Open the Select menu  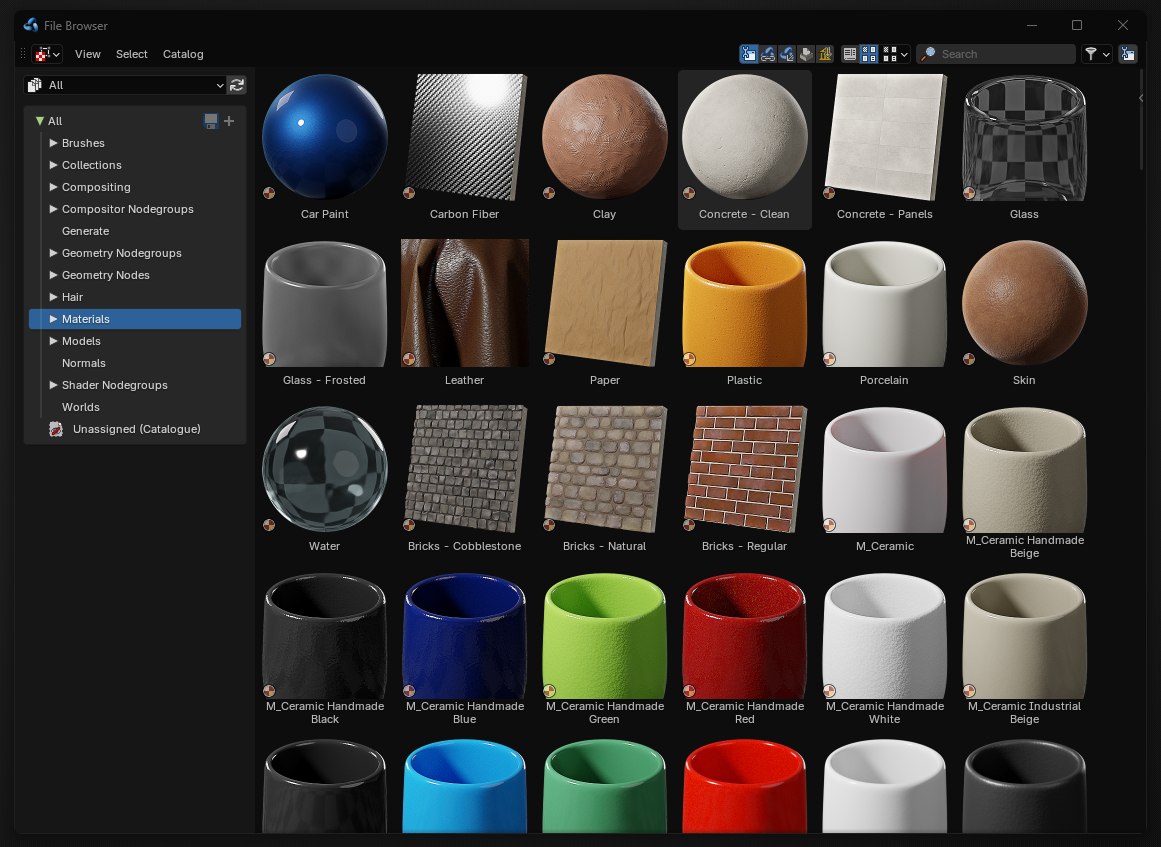click(132, 54)
